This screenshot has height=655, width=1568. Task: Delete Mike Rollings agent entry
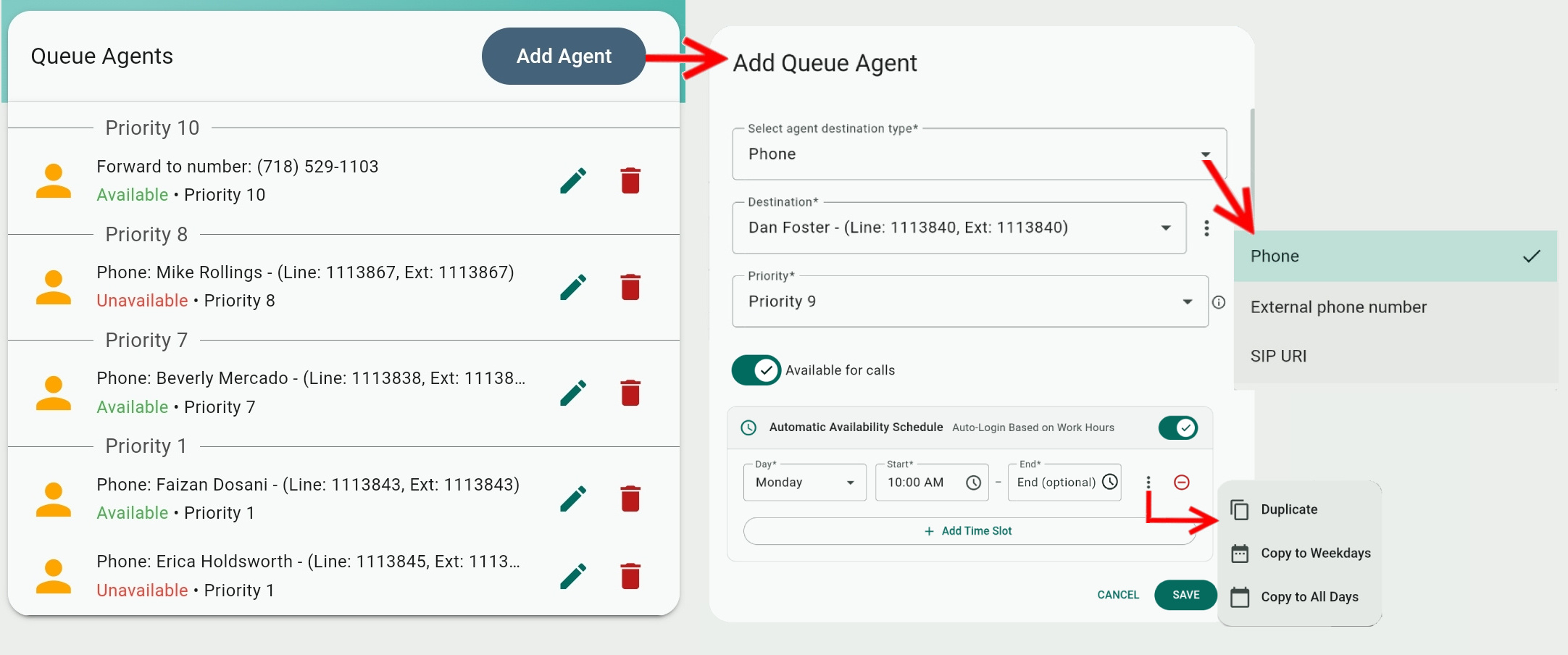(x=630, y=287)
